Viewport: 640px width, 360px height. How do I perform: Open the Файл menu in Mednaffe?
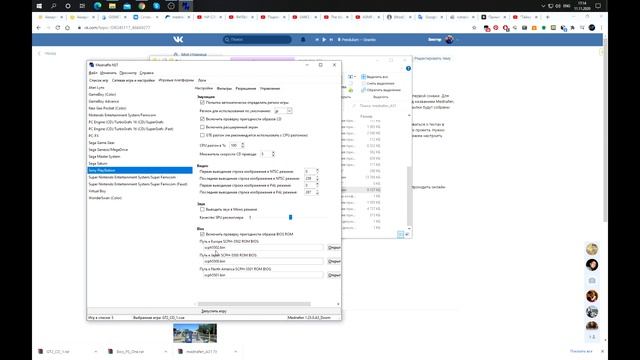(93, 73)
